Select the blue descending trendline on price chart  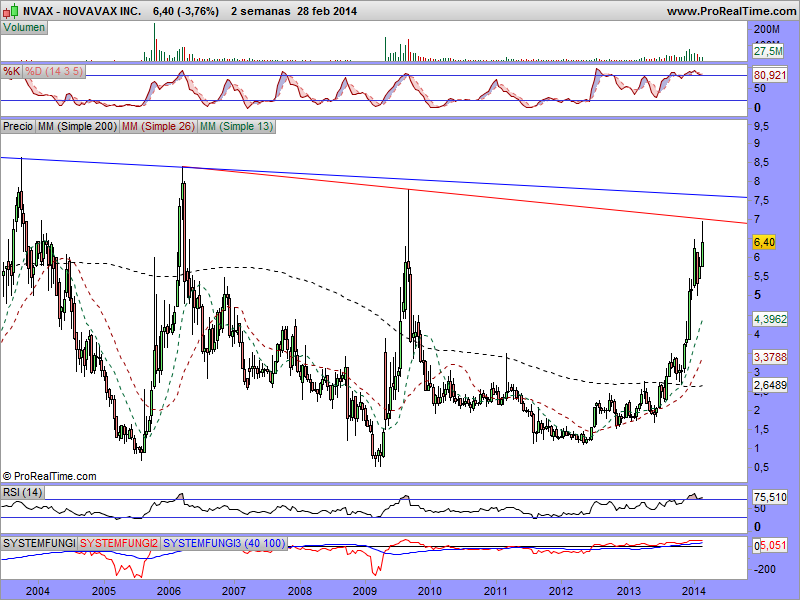tap(373, 177)
